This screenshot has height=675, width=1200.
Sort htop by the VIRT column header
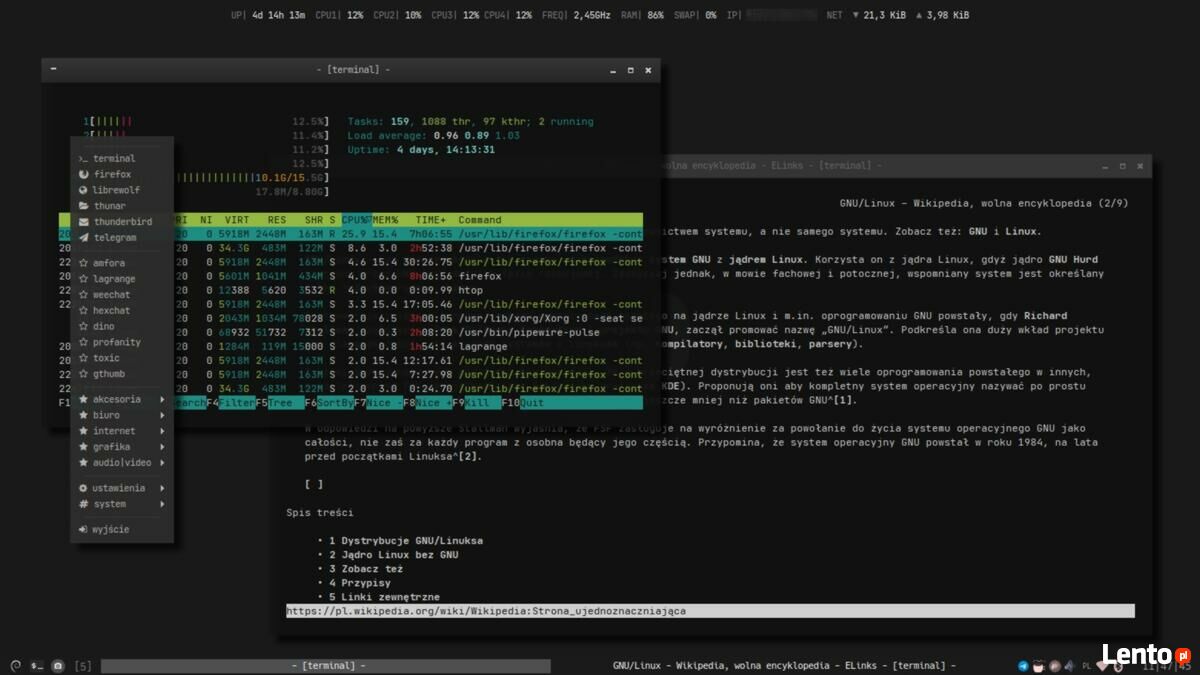[x=237, y=219]
